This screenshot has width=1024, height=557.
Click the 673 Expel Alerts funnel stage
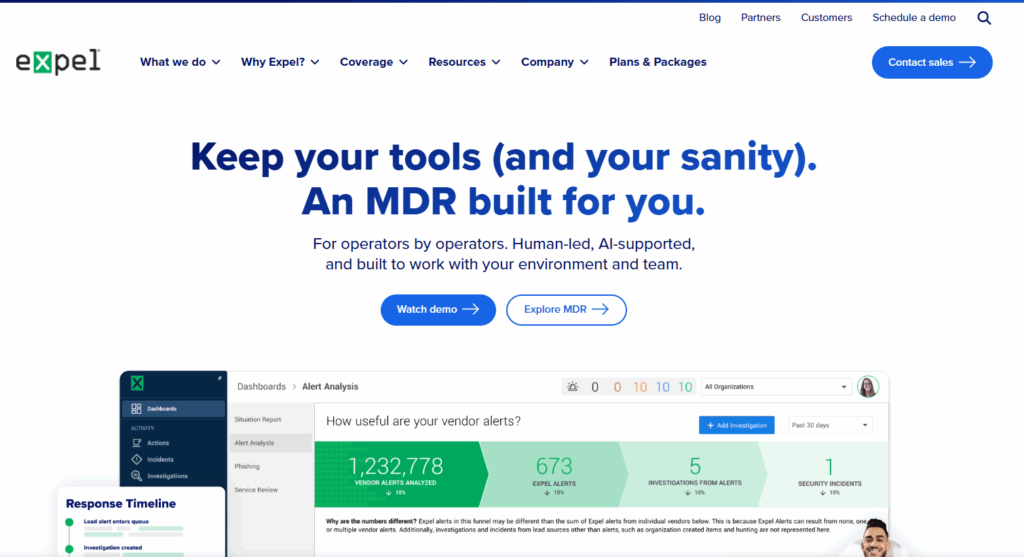pos(554,475)
